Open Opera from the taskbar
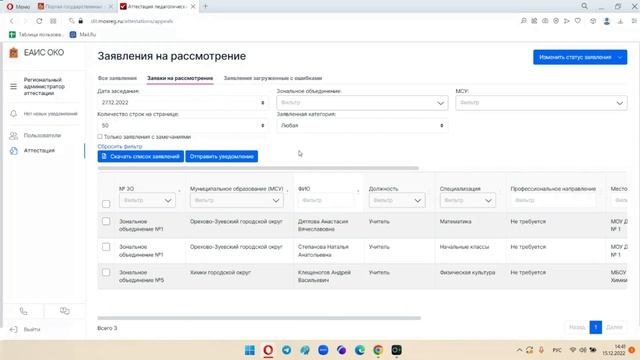640x360 pixels. point(268,350)
